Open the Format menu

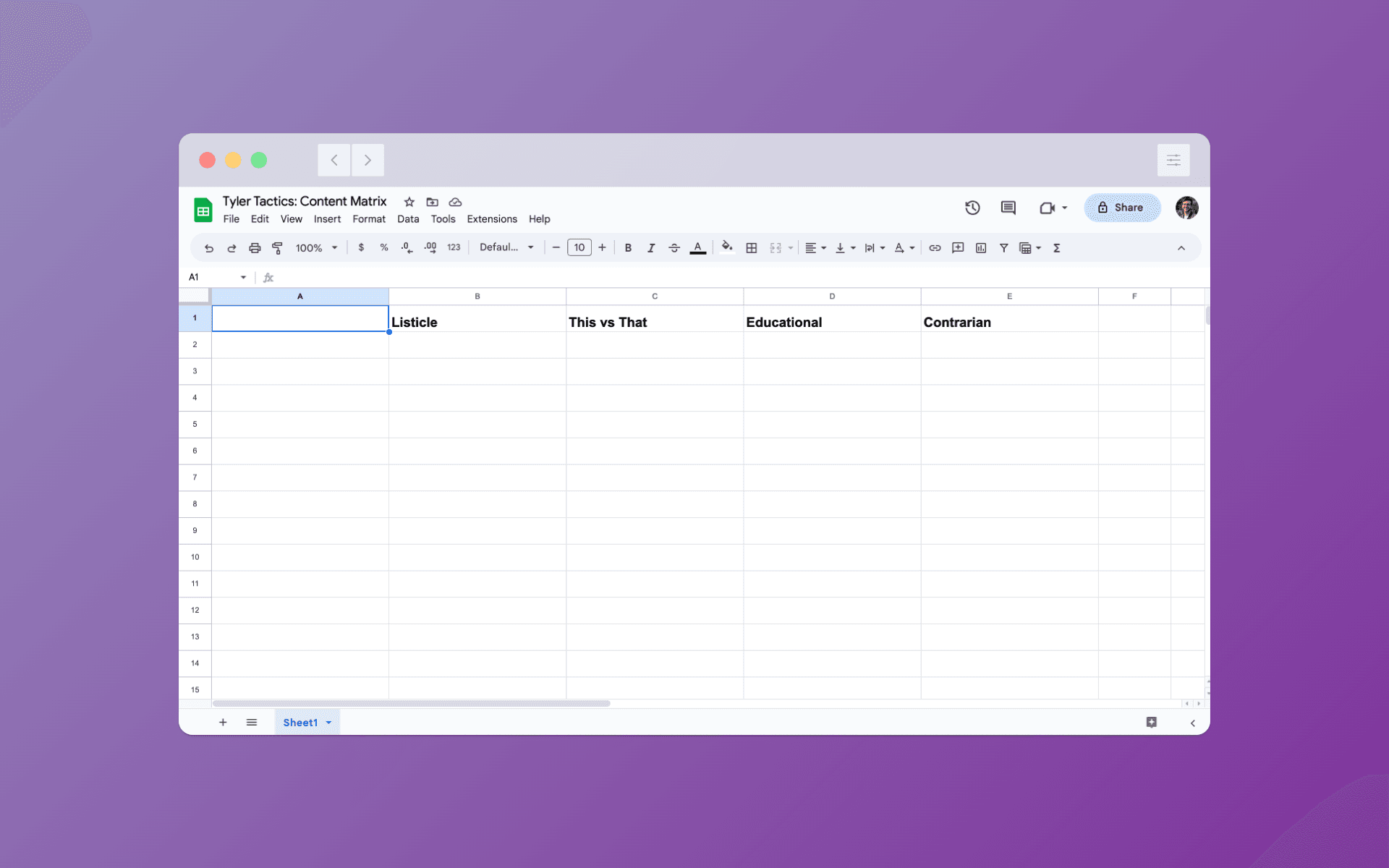coord(369,219)
